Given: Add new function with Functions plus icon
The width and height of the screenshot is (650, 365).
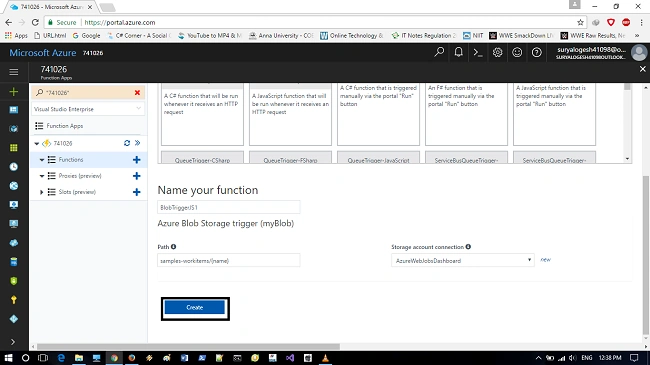Looking at the screenshot, I should pos(136,160).
